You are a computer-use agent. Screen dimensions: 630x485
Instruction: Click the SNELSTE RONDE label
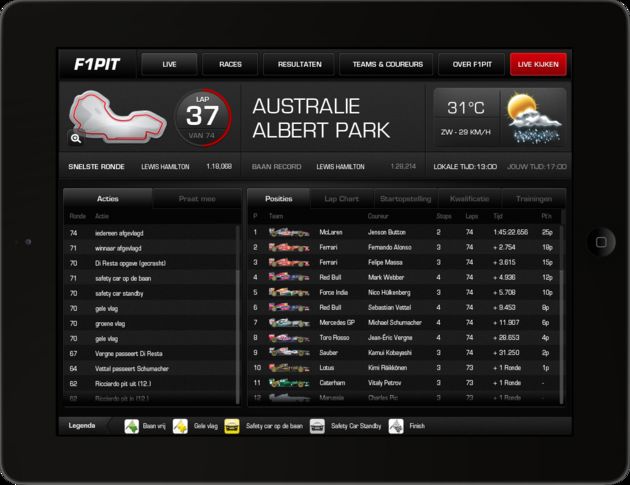click(x=96, y=167)
